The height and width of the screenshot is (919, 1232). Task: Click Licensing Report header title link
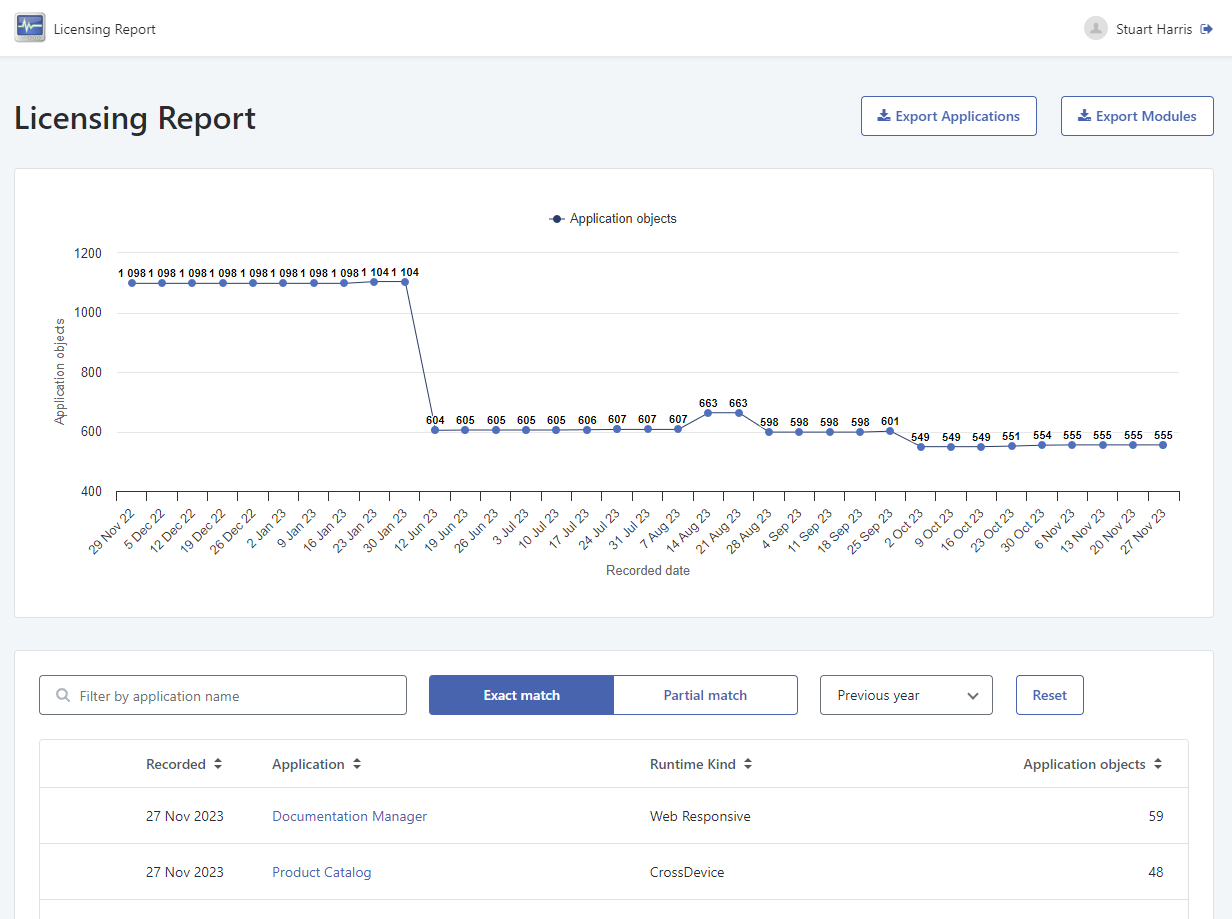pos(105,29)
